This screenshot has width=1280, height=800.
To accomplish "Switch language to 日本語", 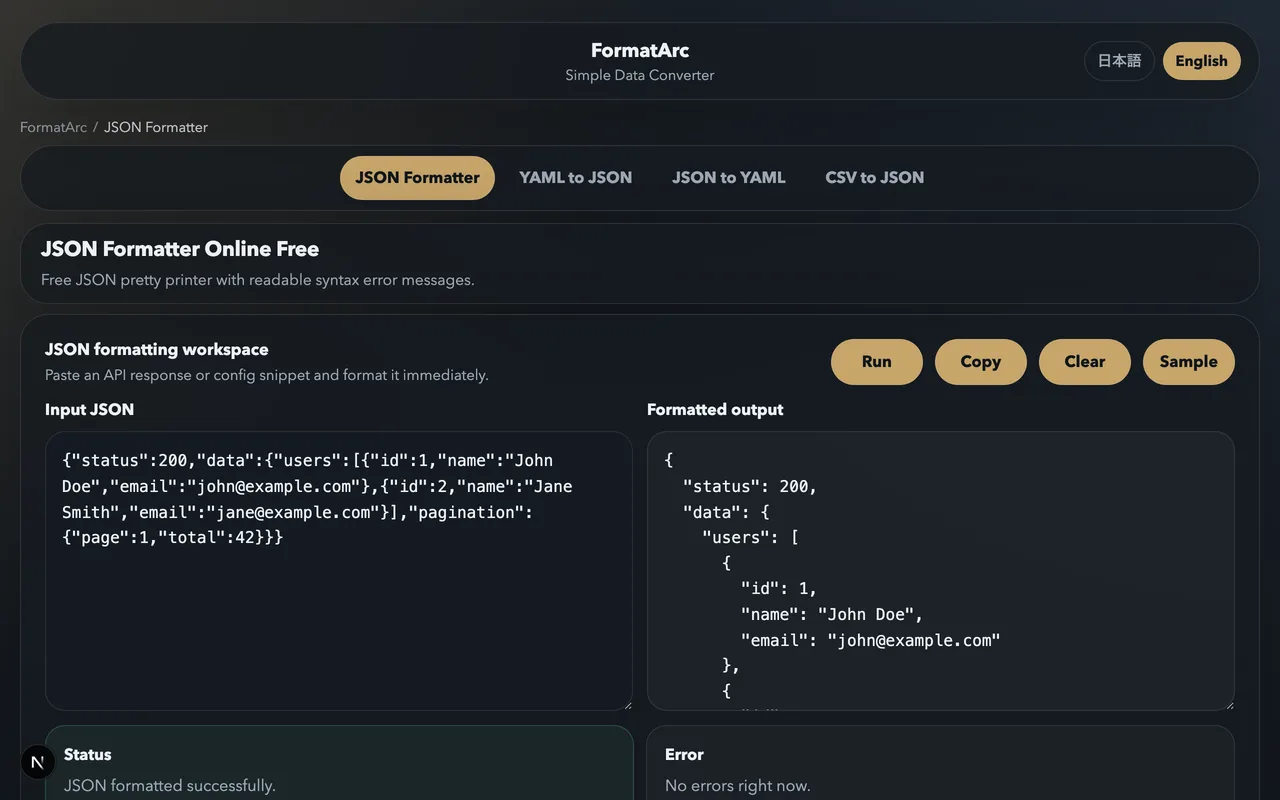I will pos(1119,61).
